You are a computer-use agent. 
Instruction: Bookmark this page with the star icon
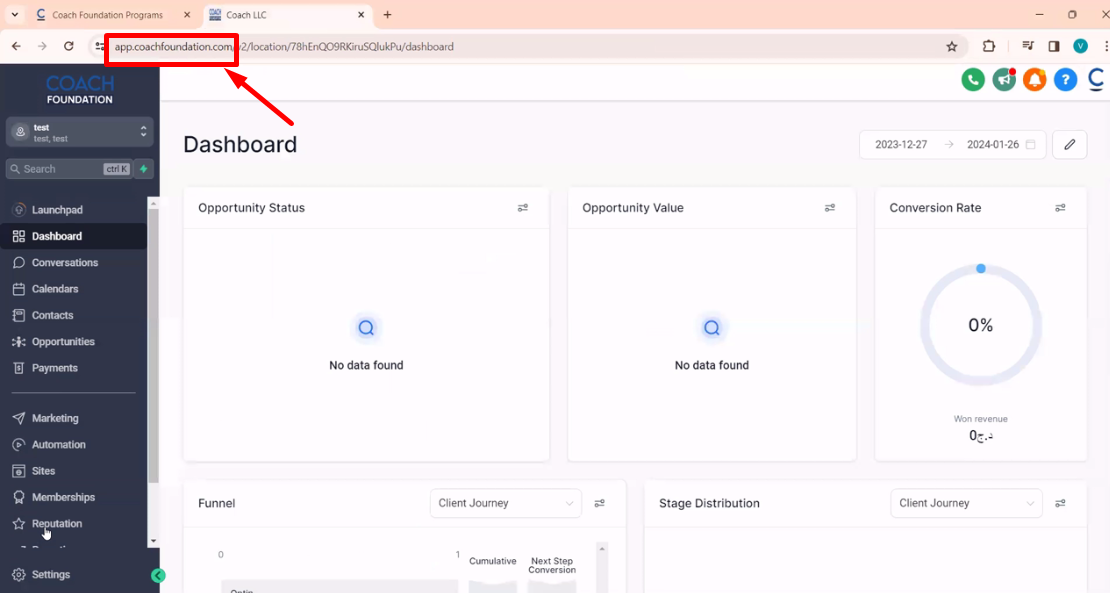951,47
